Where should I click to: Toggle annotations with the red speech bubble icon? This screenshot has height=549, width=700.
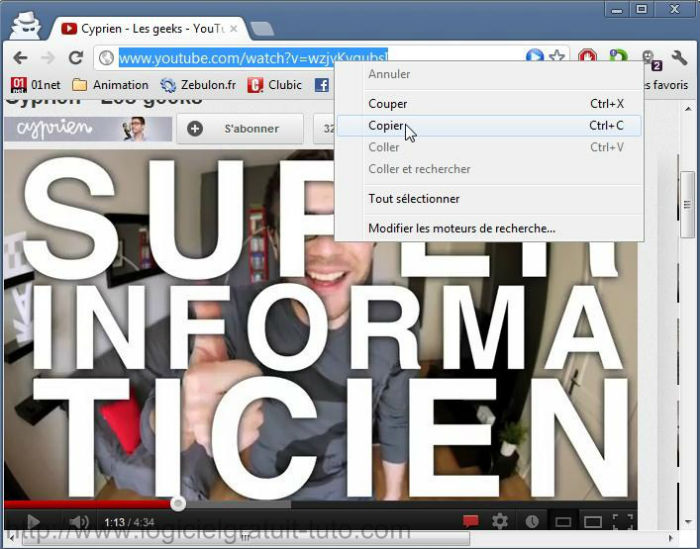471,521
